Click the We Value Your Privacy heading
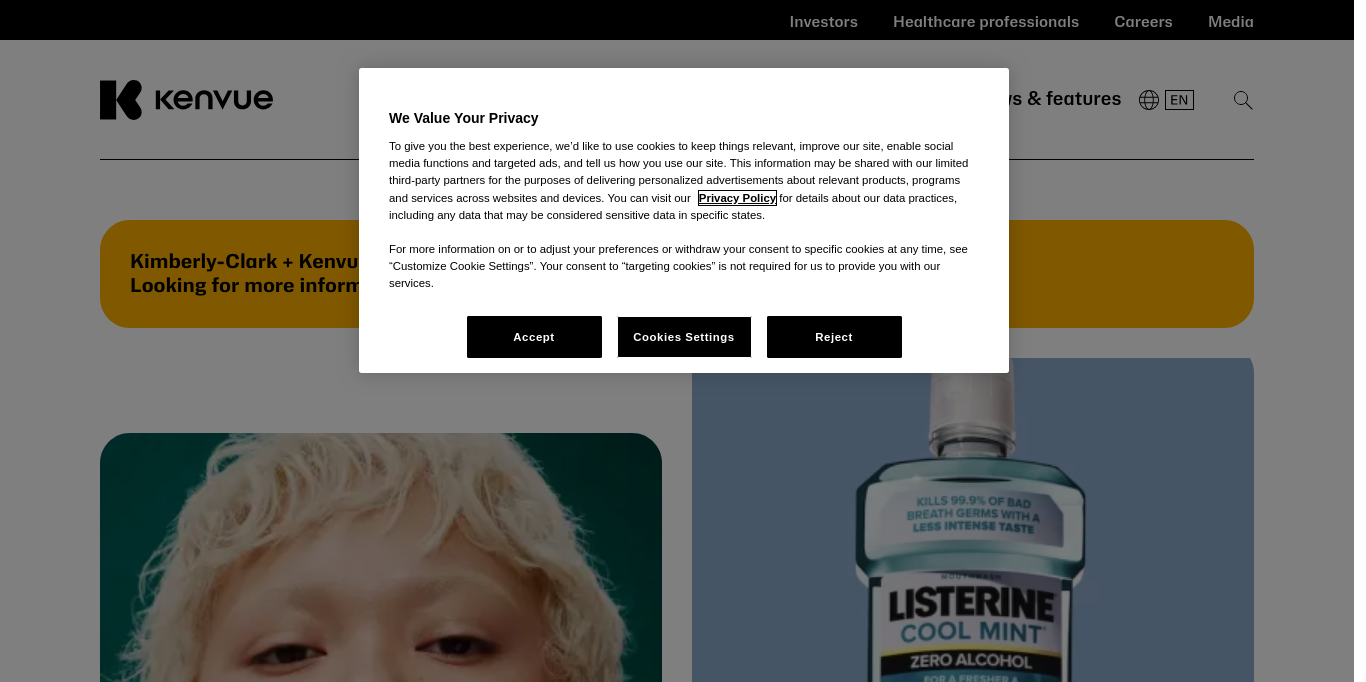Screen dimensions: 1366x682 pos(464,118)
